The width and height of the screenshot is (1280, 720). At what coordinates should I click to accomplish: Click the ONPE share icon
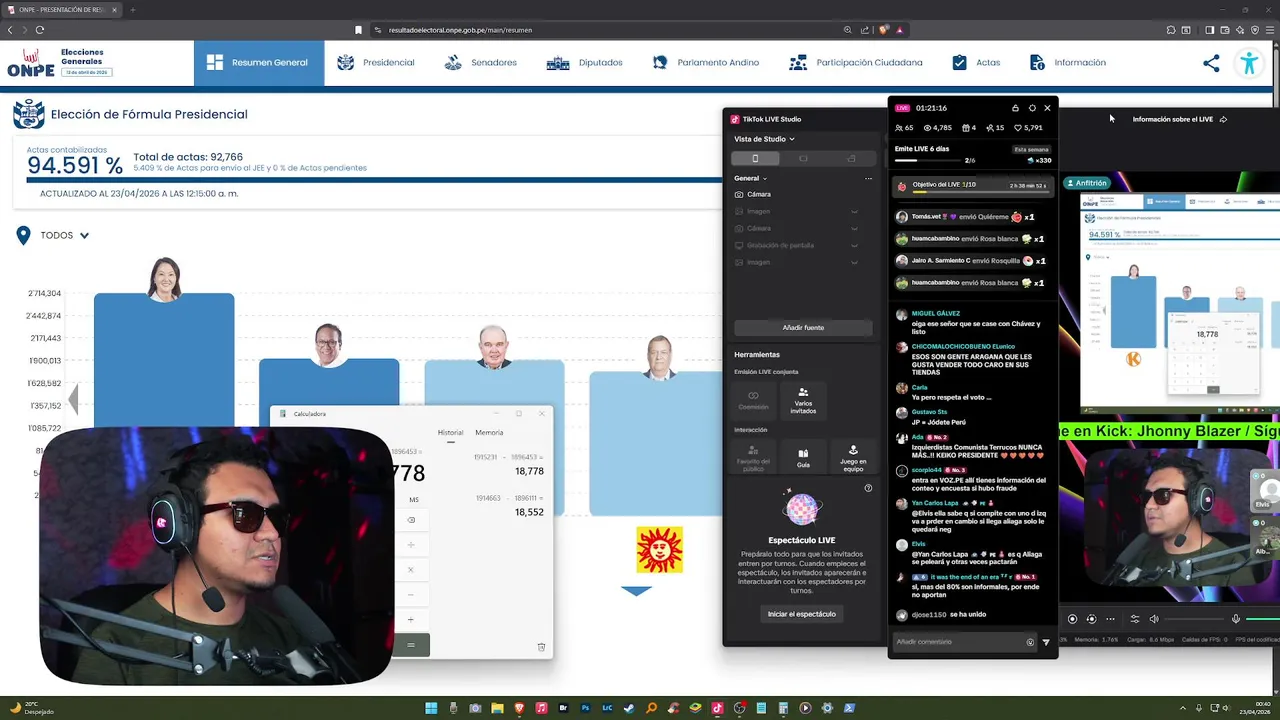(x=1211, y=63)
